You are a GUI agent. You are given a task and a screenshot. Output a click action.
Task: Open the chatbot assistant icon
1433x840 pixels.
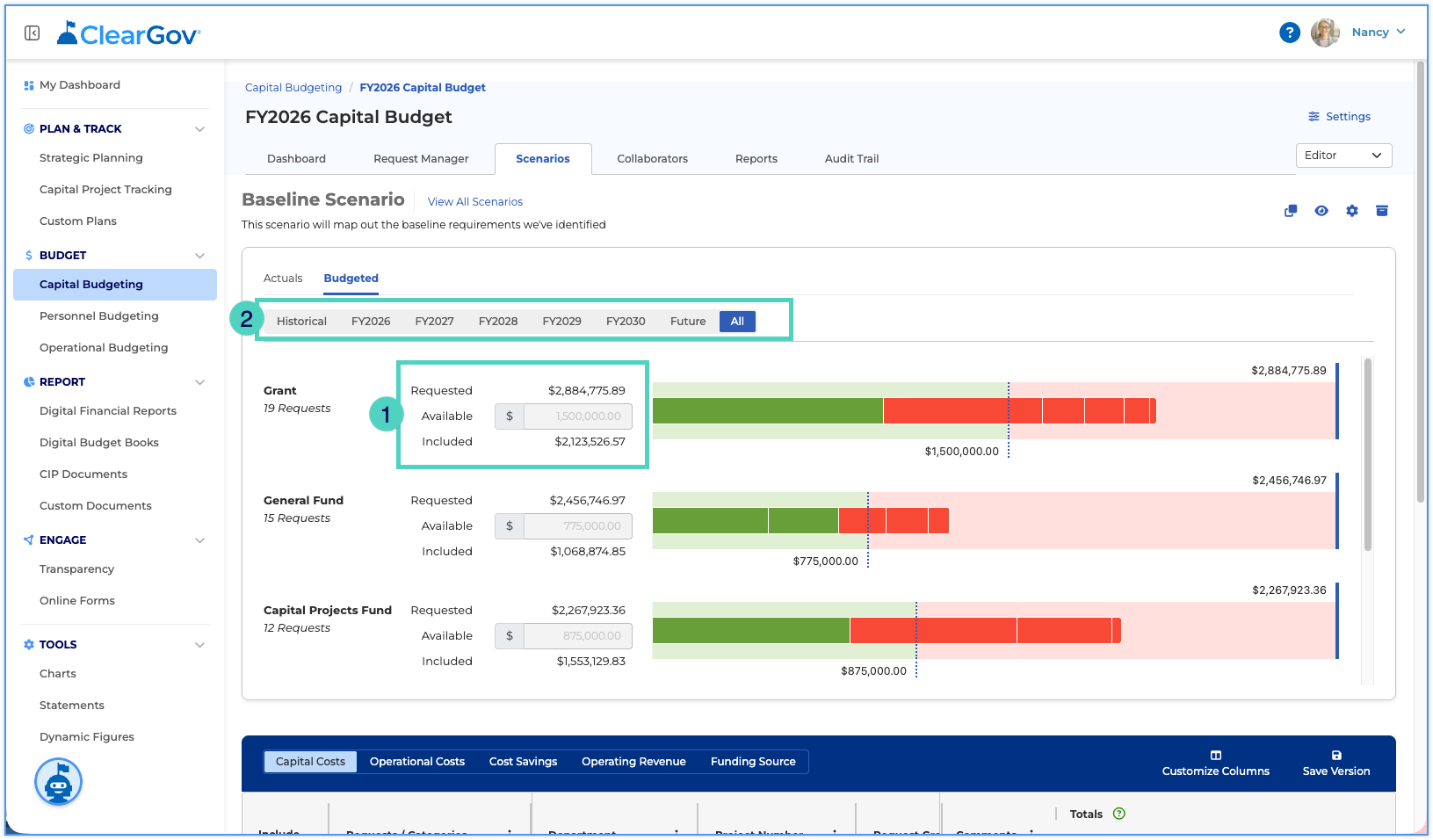(x=59, y=781)
